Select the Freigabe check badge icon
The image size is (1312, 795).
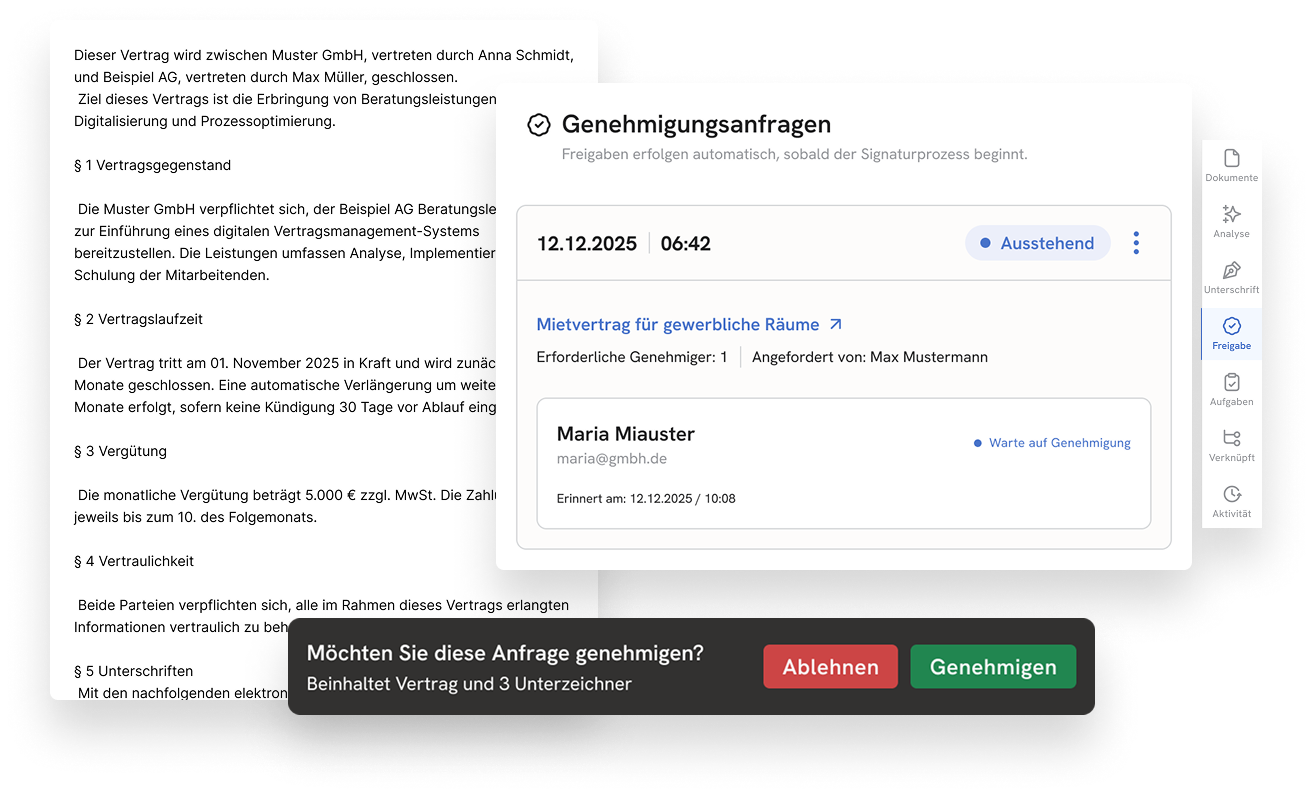1231,326
